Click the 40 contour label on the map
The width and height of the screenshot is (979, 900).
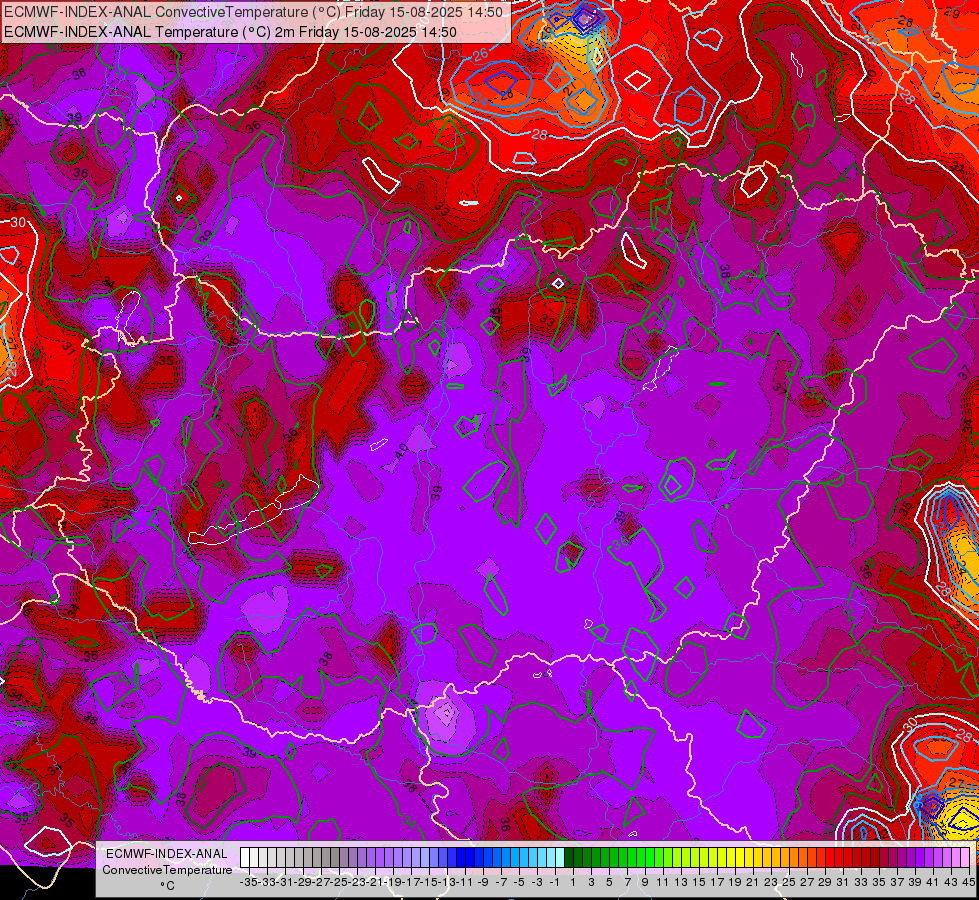pyautogui.click(x=401, y=450)
